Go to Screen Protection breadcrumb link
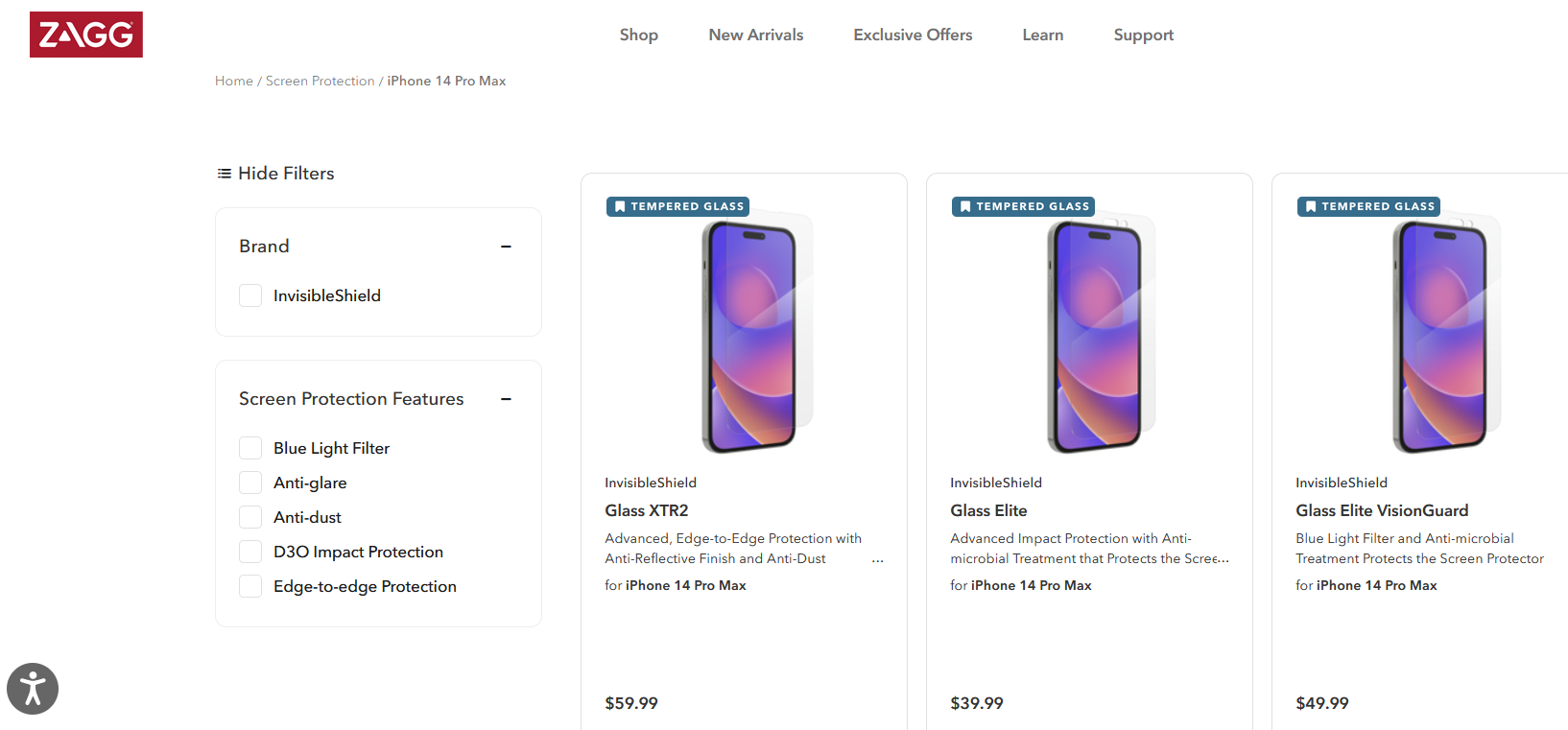 tap(320, 81)
